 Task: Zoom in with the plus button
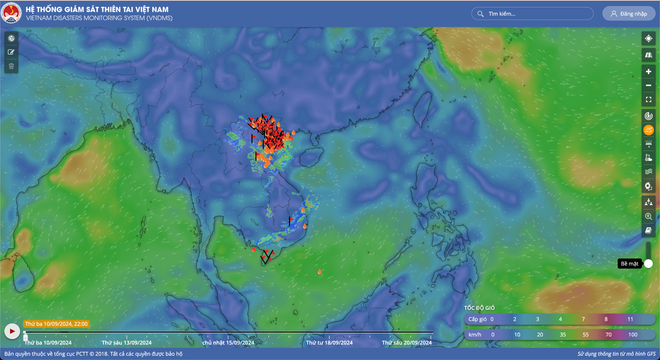648,72
